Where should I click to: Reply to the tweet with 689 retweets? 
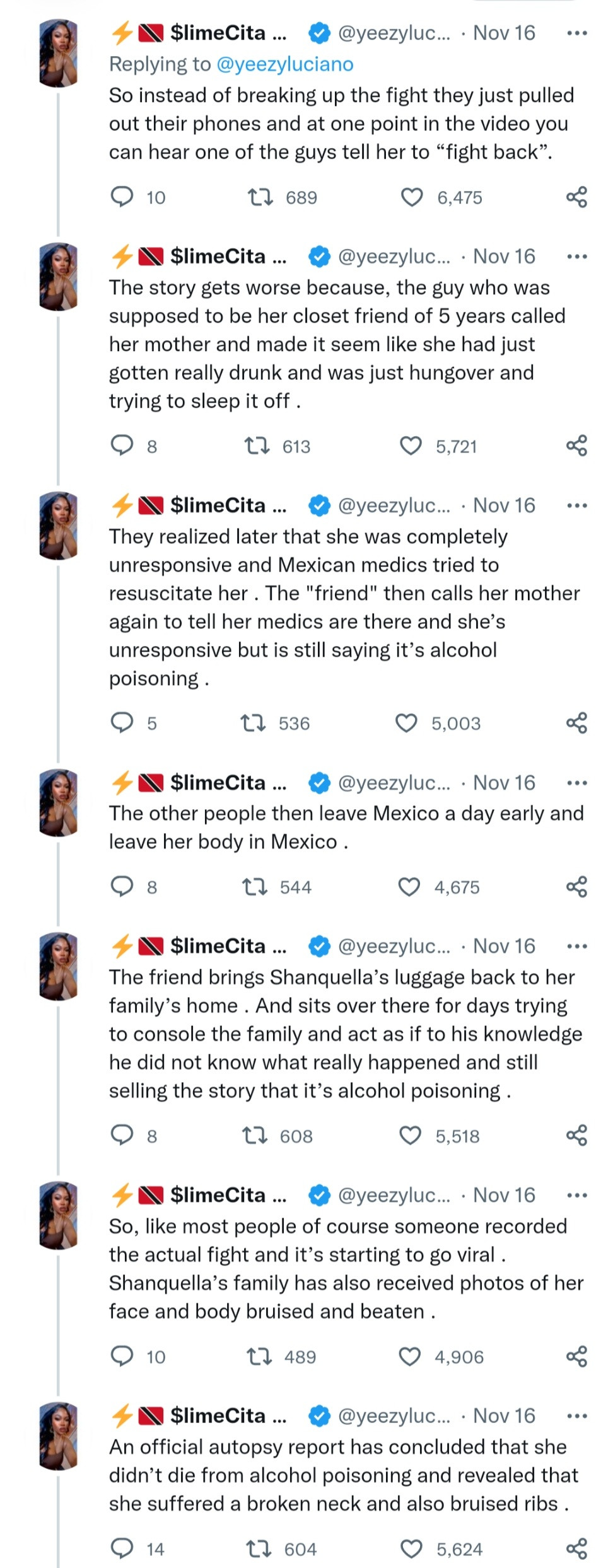(122, 197)
